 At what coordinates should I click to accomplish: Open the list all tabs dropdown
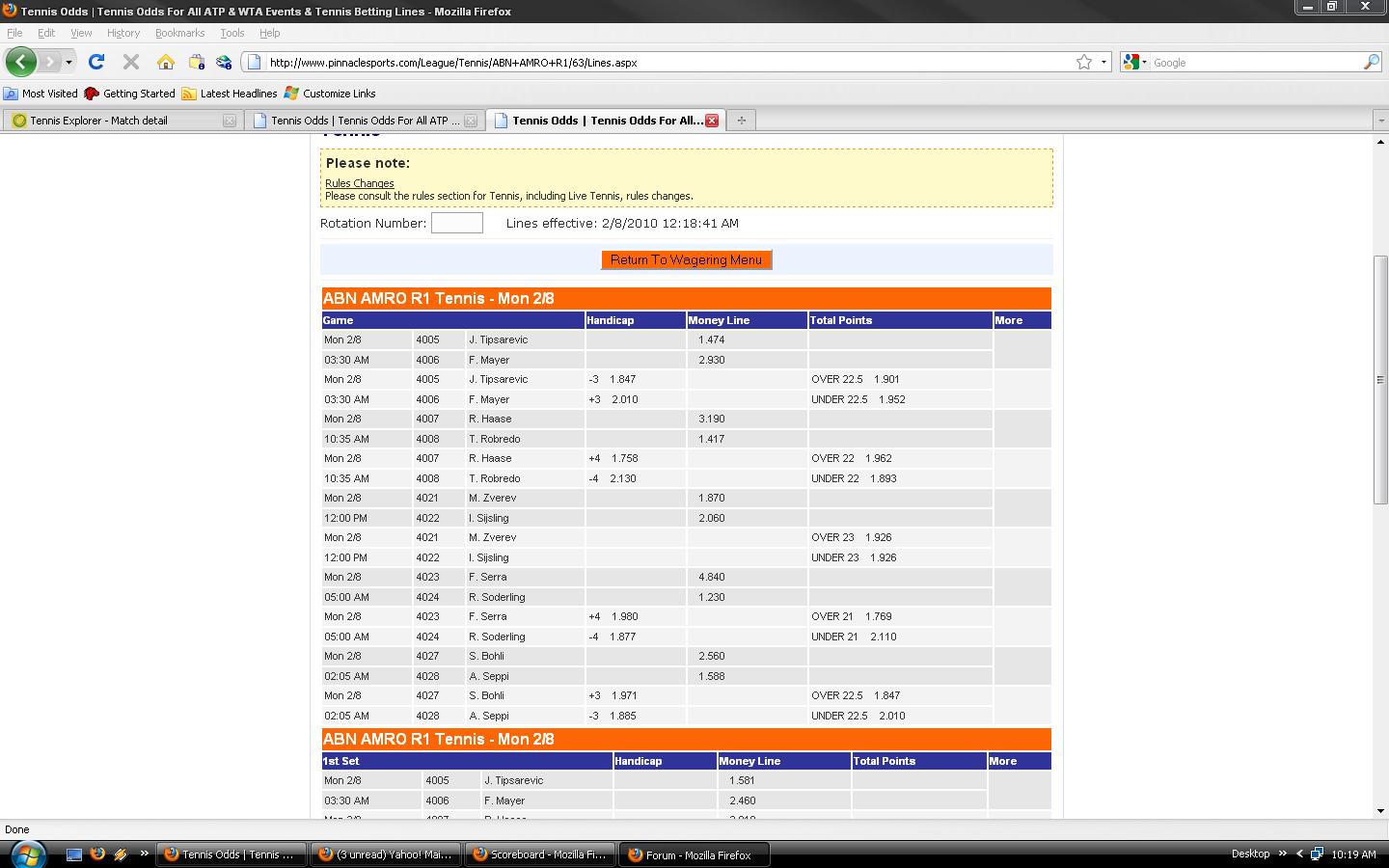click(1379, 121)
